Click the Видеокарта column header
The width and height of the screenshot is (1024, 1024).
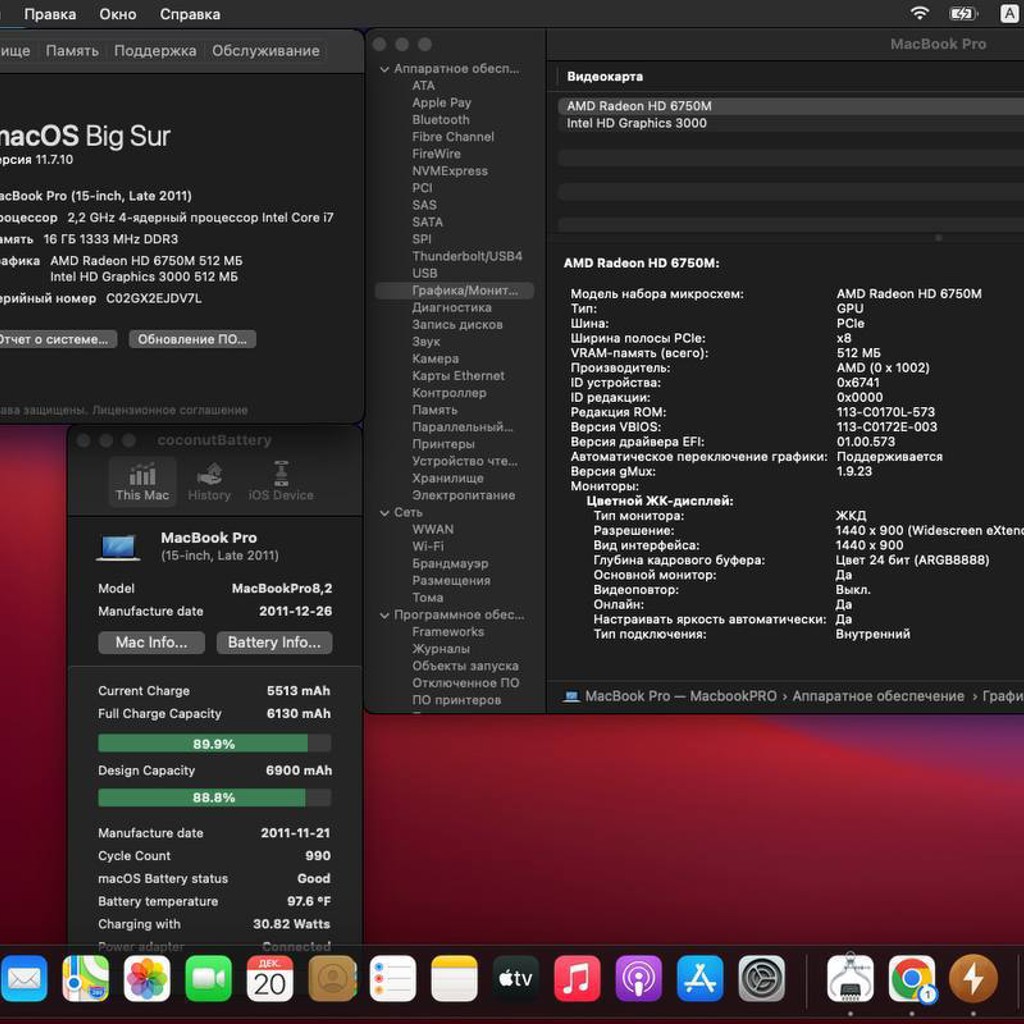pos(605,76)
